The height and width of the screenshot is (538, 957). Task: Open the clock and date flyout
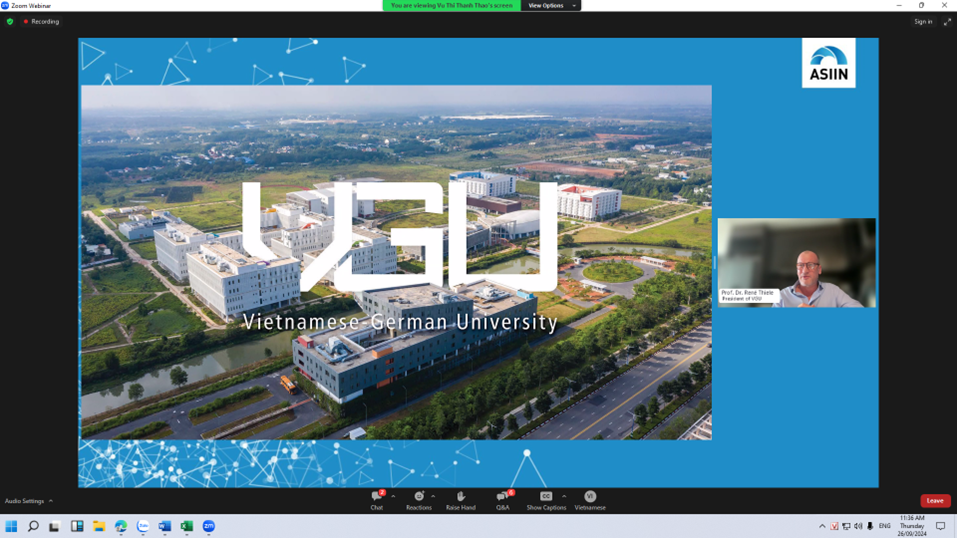[912, 526]
